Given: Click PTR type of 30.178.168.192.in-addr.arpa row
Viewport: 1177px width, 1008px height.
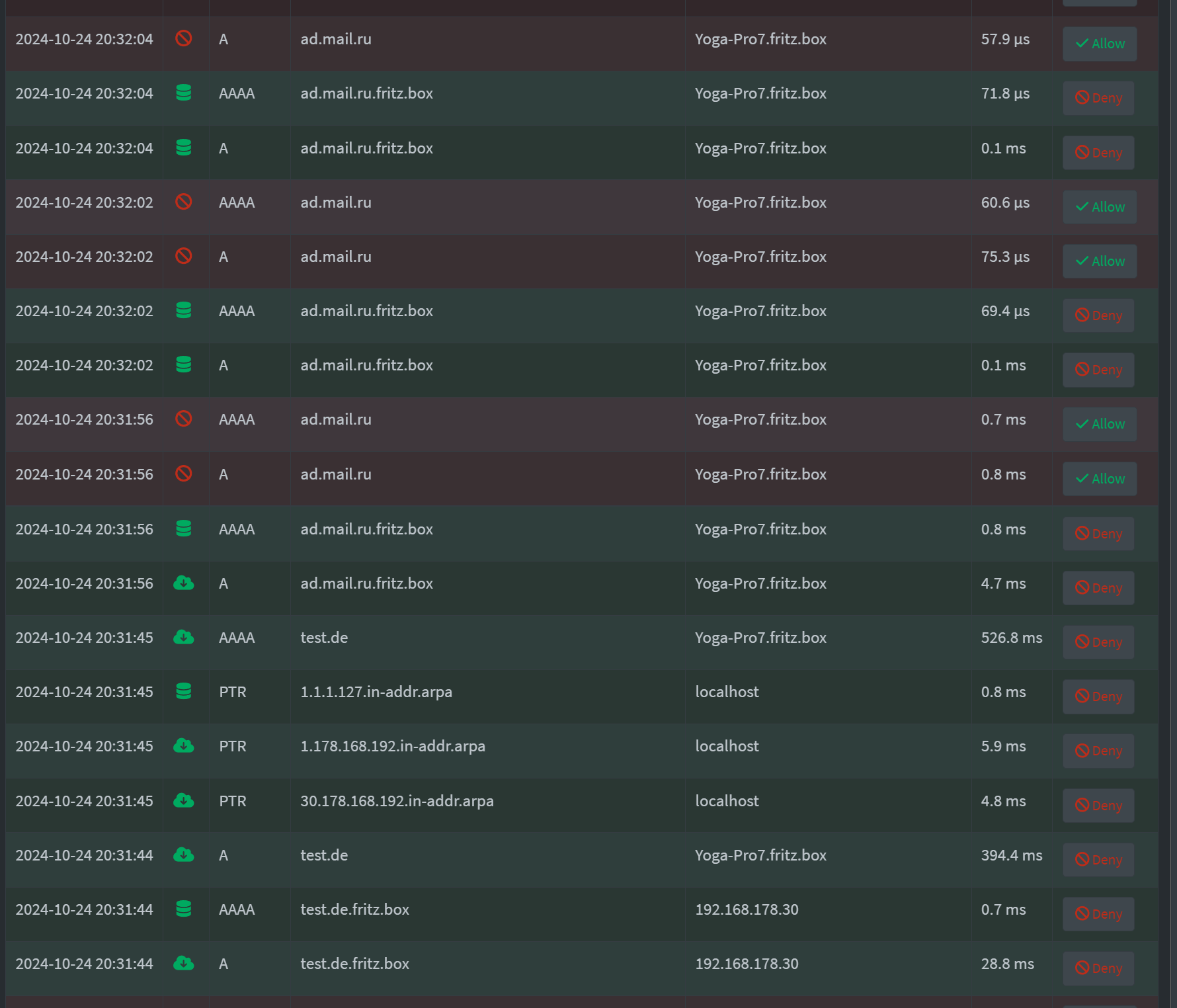Looking at the screenshot, I should (233, 801).
